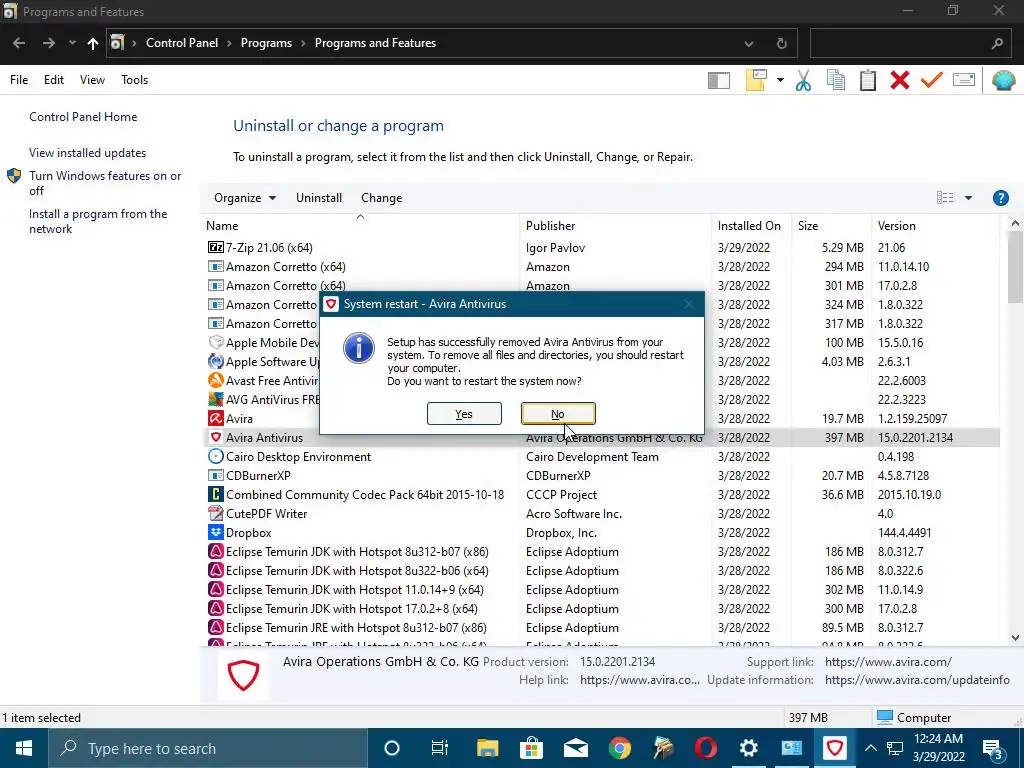Screen dimensions: 1024x768
Task: Click the orange checkmark toolbar icon
Action: pyautogui.click(x=932, y=80)
